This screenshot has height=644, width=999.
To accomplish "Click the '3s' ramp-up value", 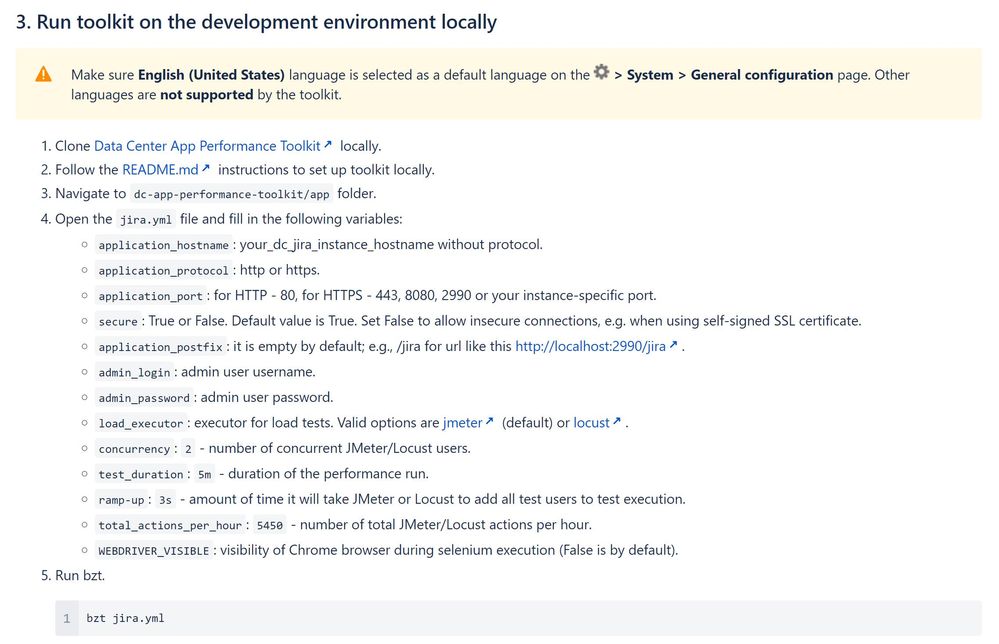I will tap(166, 500).
